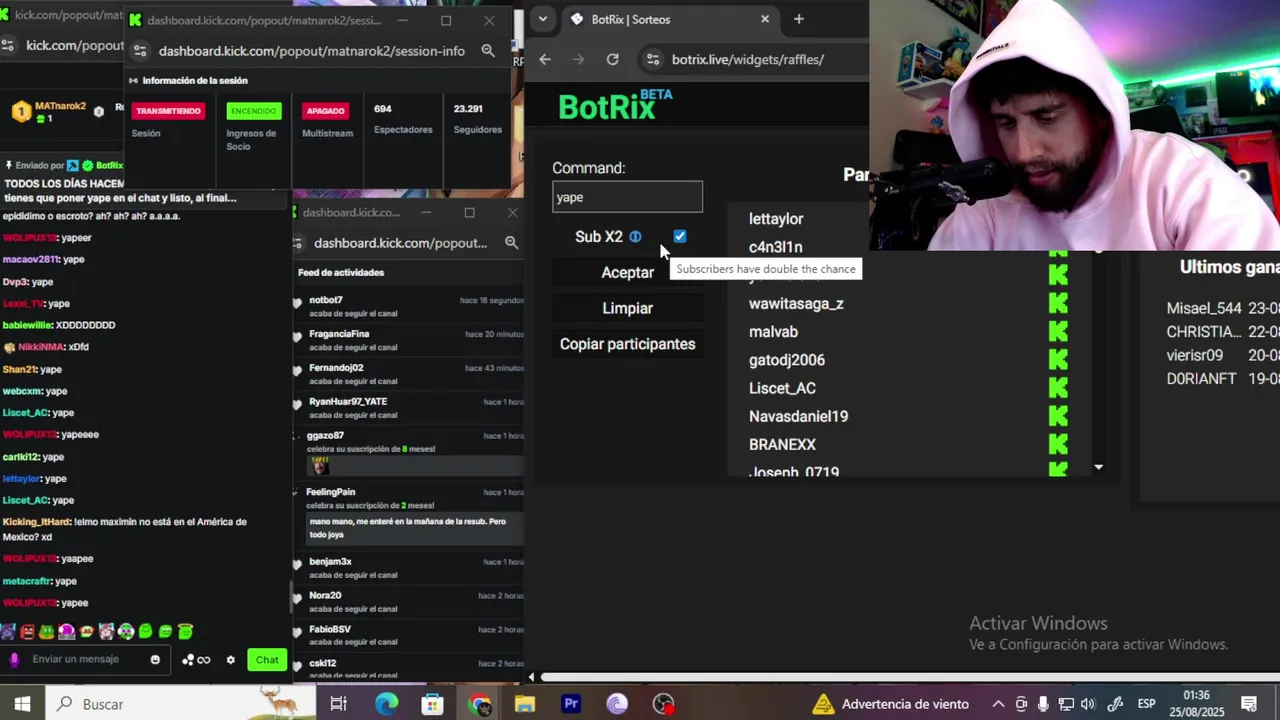Screen dimensions: 1280x720
Task: Select participant wawitasaga_z
Action: point(796,304)
